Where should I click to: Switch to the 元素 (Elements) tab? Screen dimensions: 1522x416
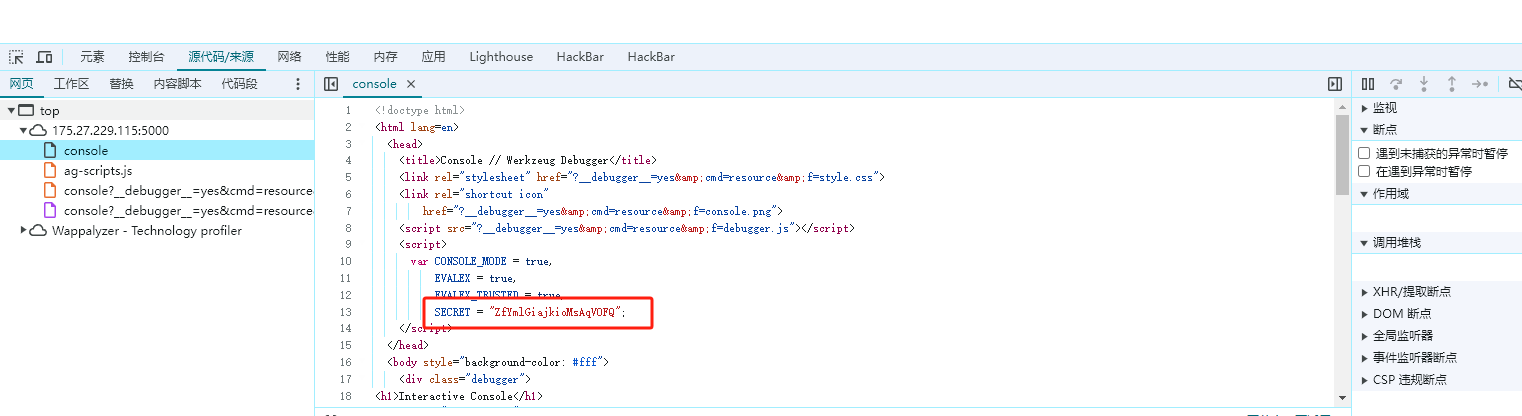92,57
